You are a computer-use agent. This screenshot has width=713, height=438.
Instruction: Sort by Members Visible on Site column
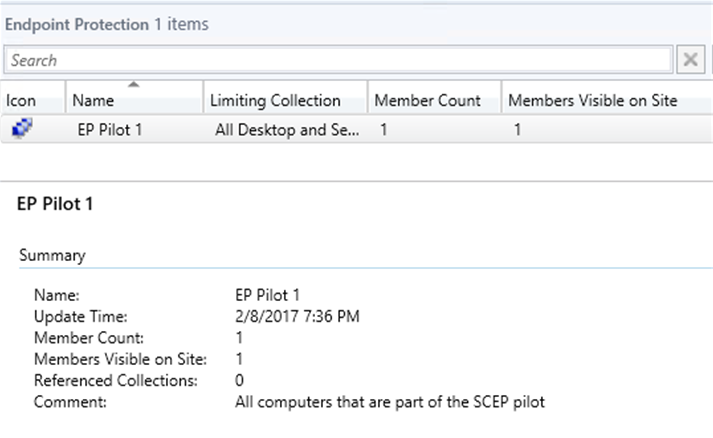pos(593,100)
